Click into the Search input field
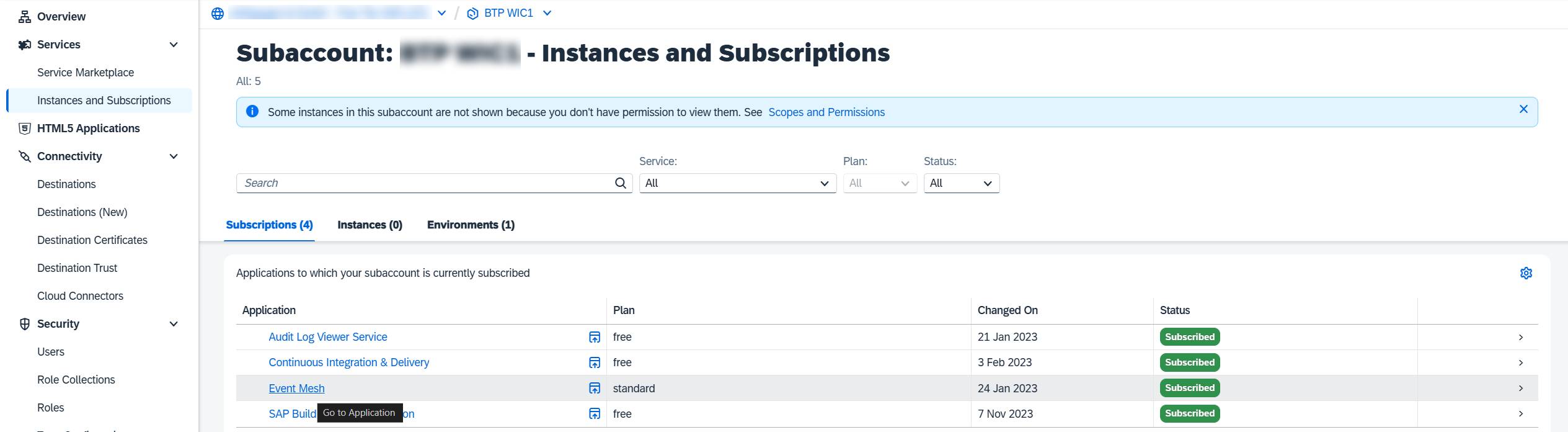Screen dimensions: 1568x432 (425, 183)
